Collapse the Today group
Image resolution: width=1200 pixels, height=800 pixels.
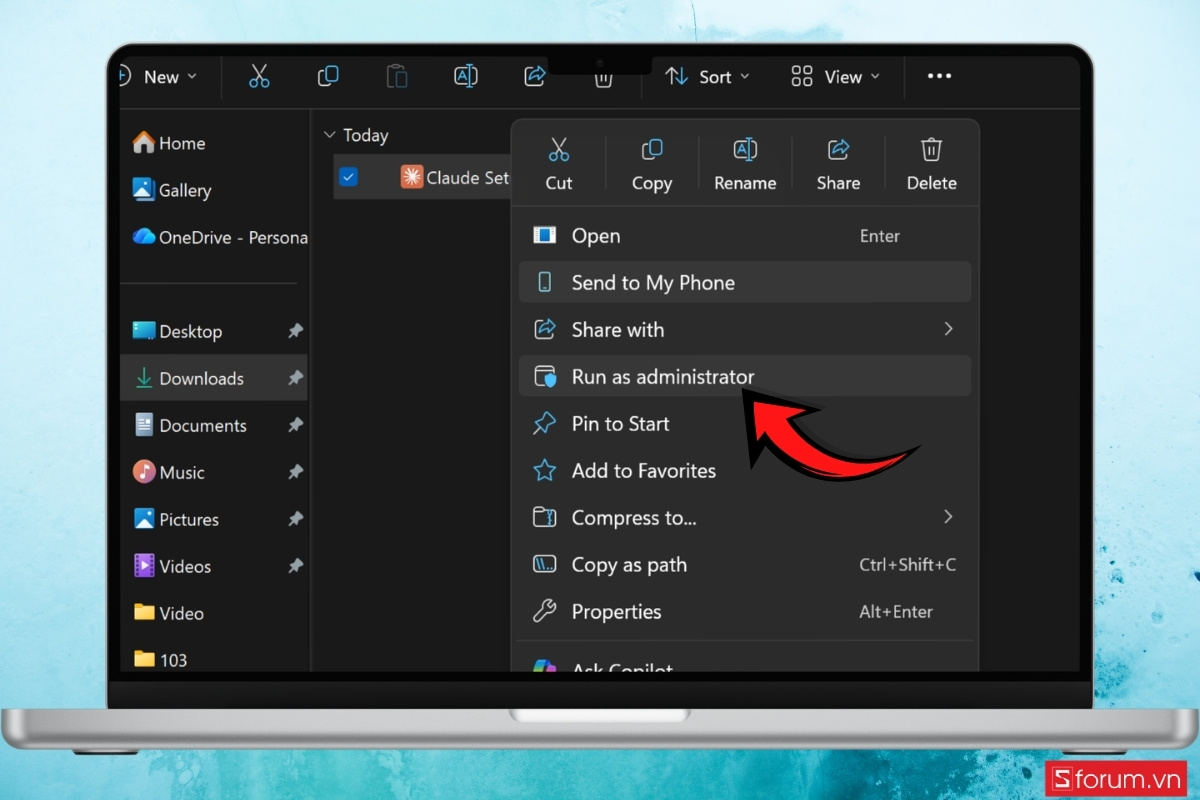pyautogui.click(x=329, y=135)
